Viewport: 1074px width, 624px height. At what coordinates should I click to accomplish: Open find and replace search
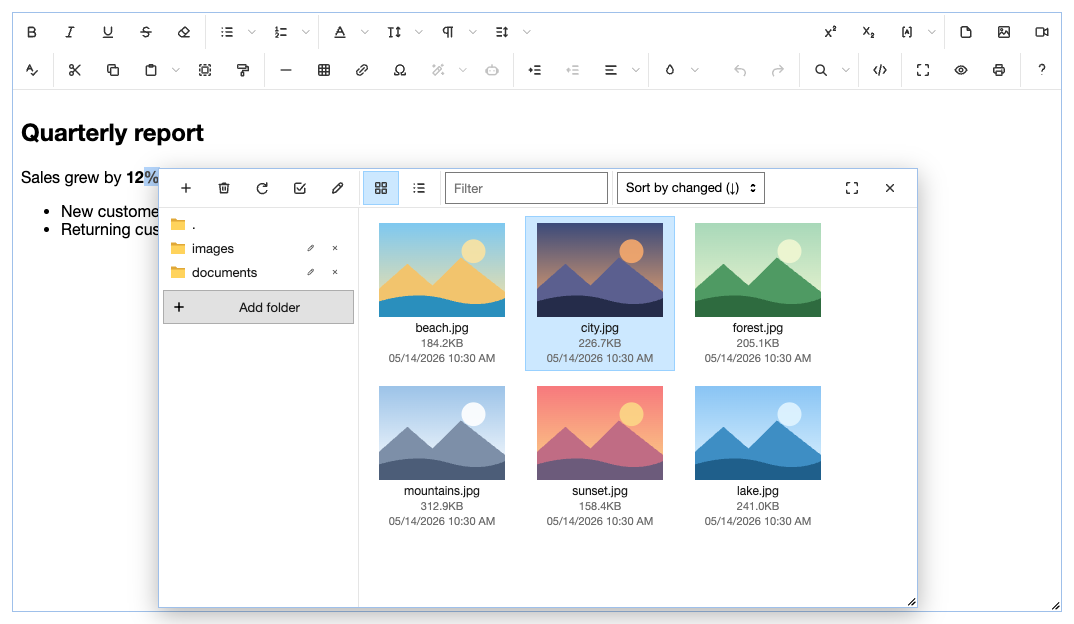821,70
